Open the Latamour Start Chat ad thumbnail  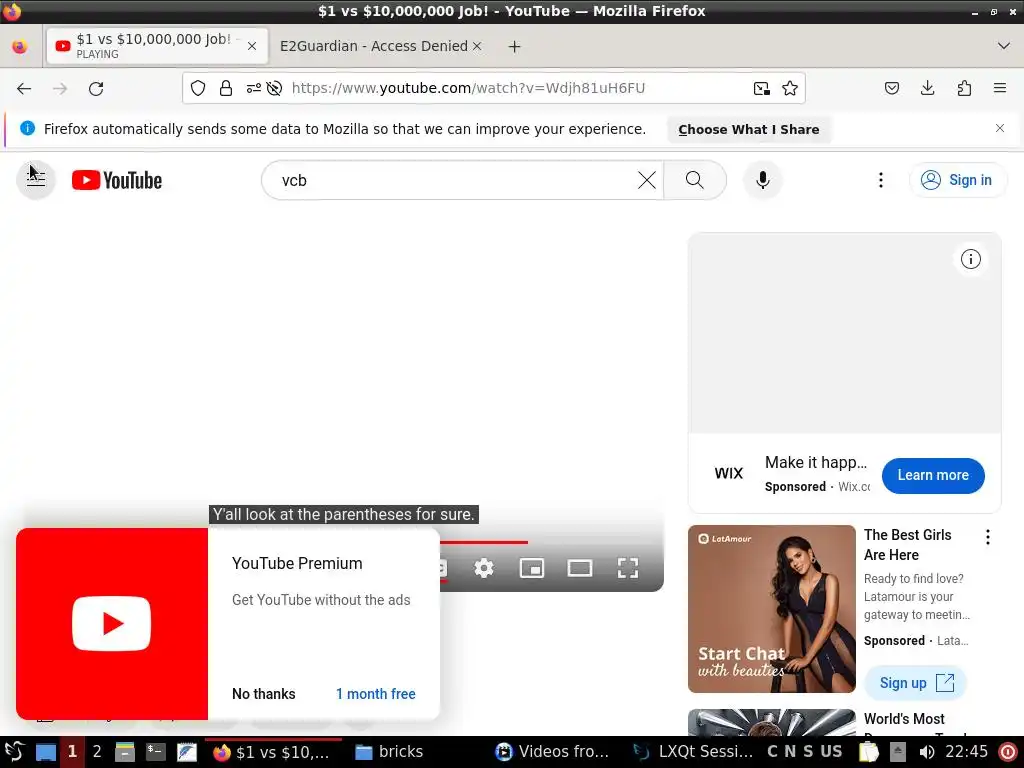click(771, 609)
